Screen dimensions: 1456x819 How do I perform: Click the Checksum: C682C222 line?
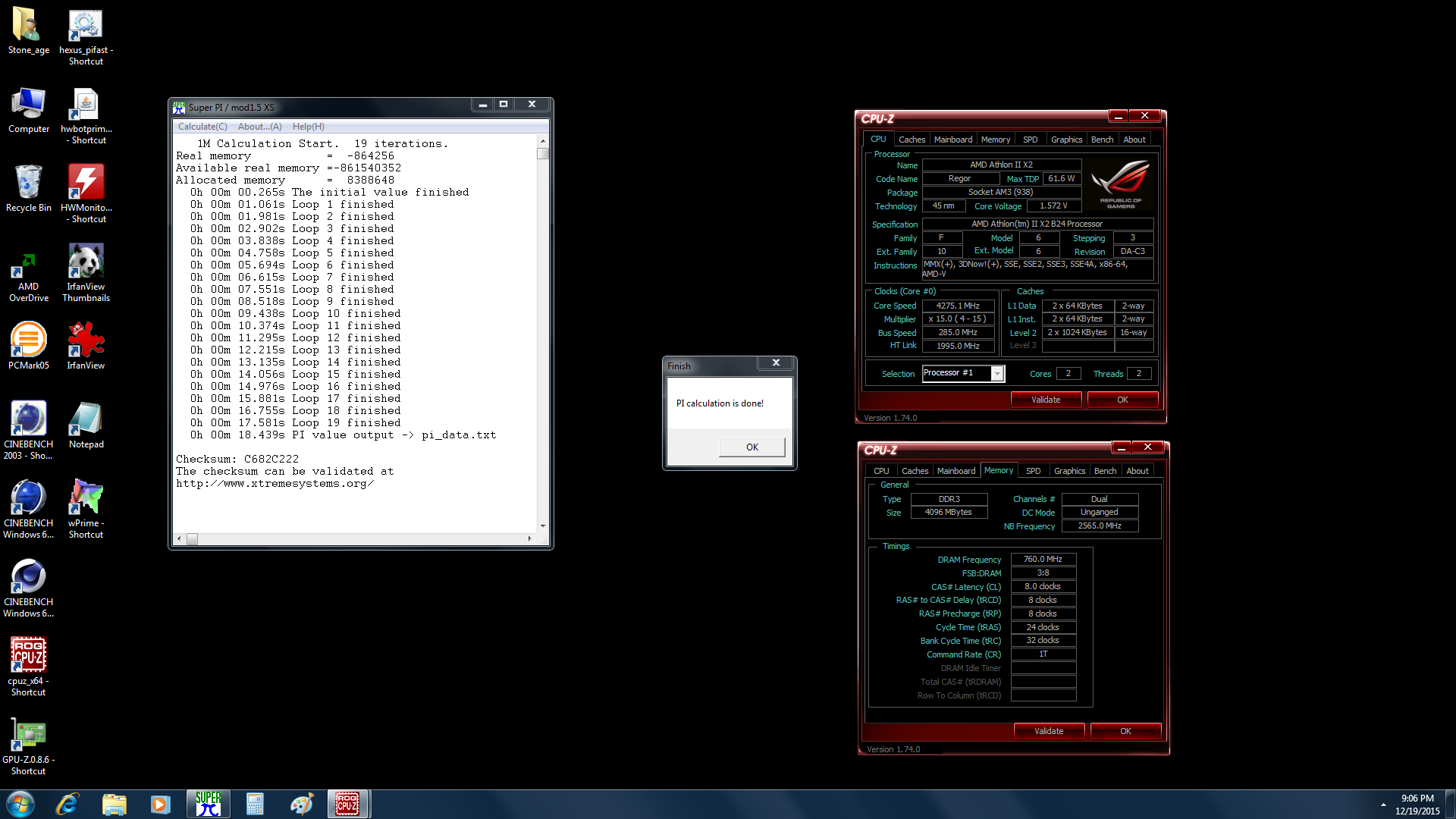point(237,459)
